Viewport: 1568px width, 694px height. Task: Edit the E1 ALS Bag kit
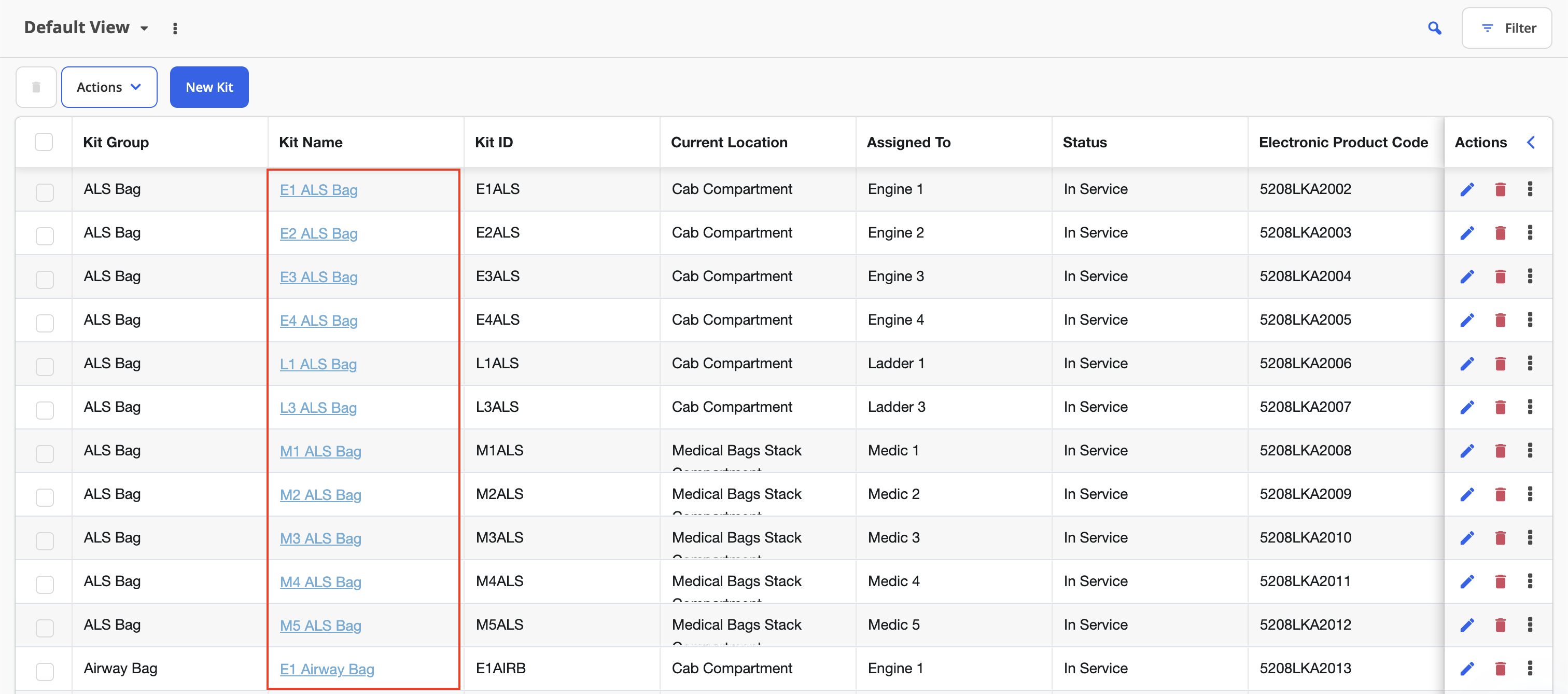click(1467, 189)
